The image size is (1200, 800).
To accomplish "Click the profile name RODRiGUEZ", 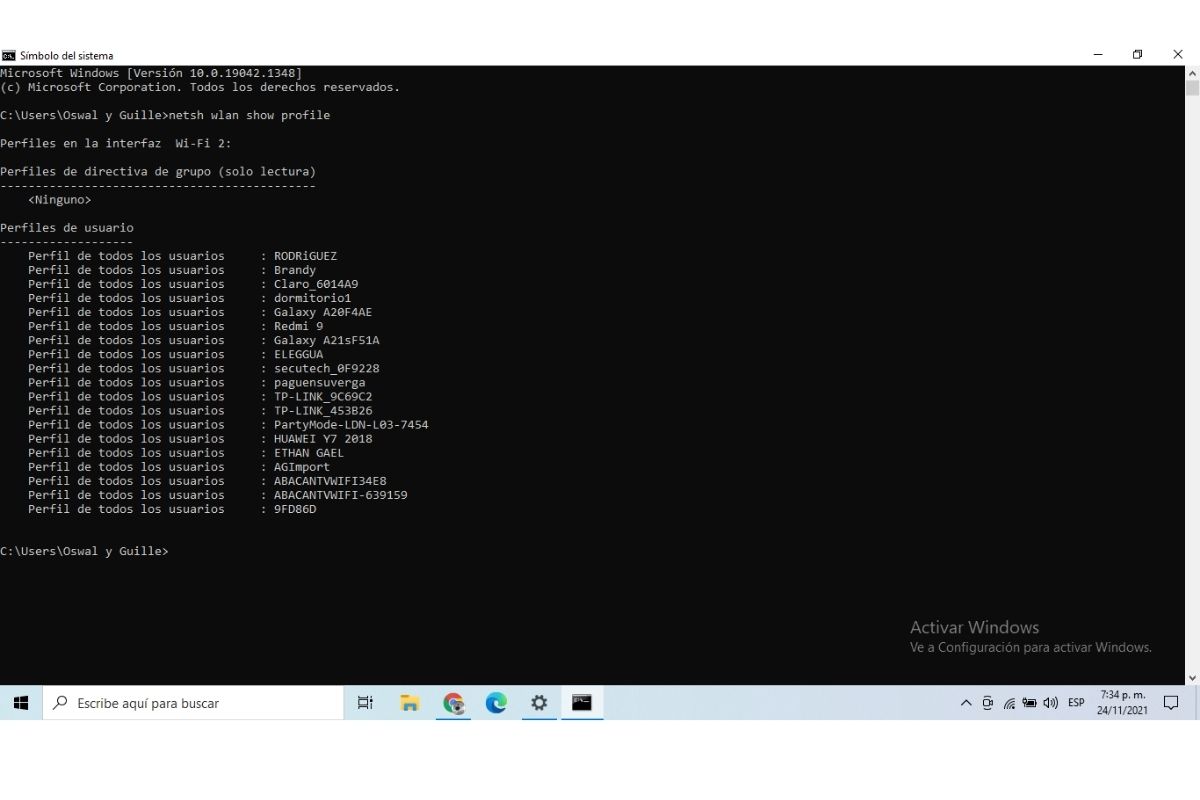I will tap(305, 256).
